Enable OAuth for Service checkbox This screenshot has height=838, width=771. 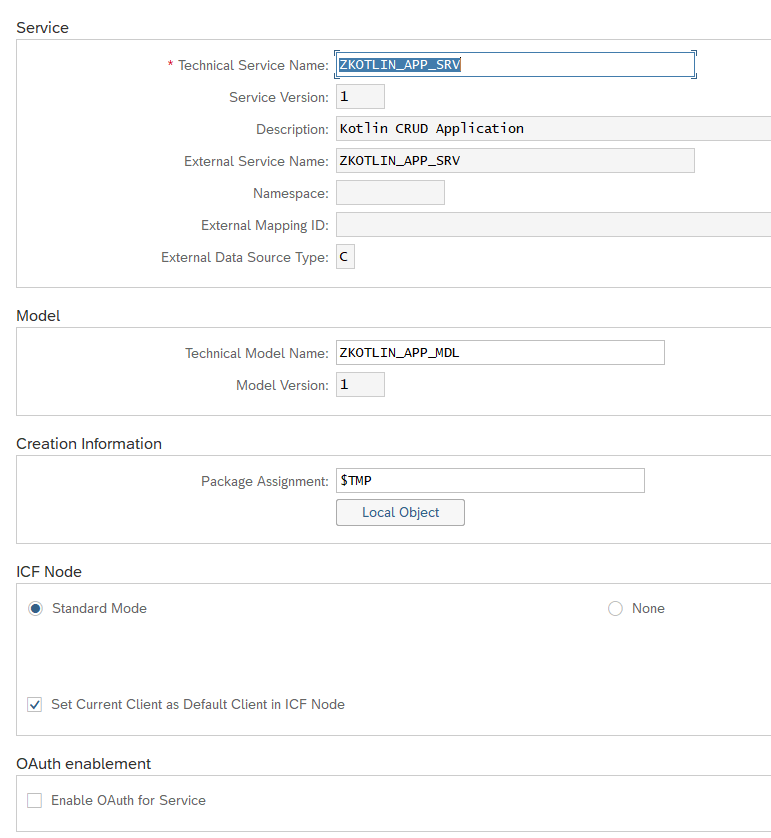click(35, 801)
